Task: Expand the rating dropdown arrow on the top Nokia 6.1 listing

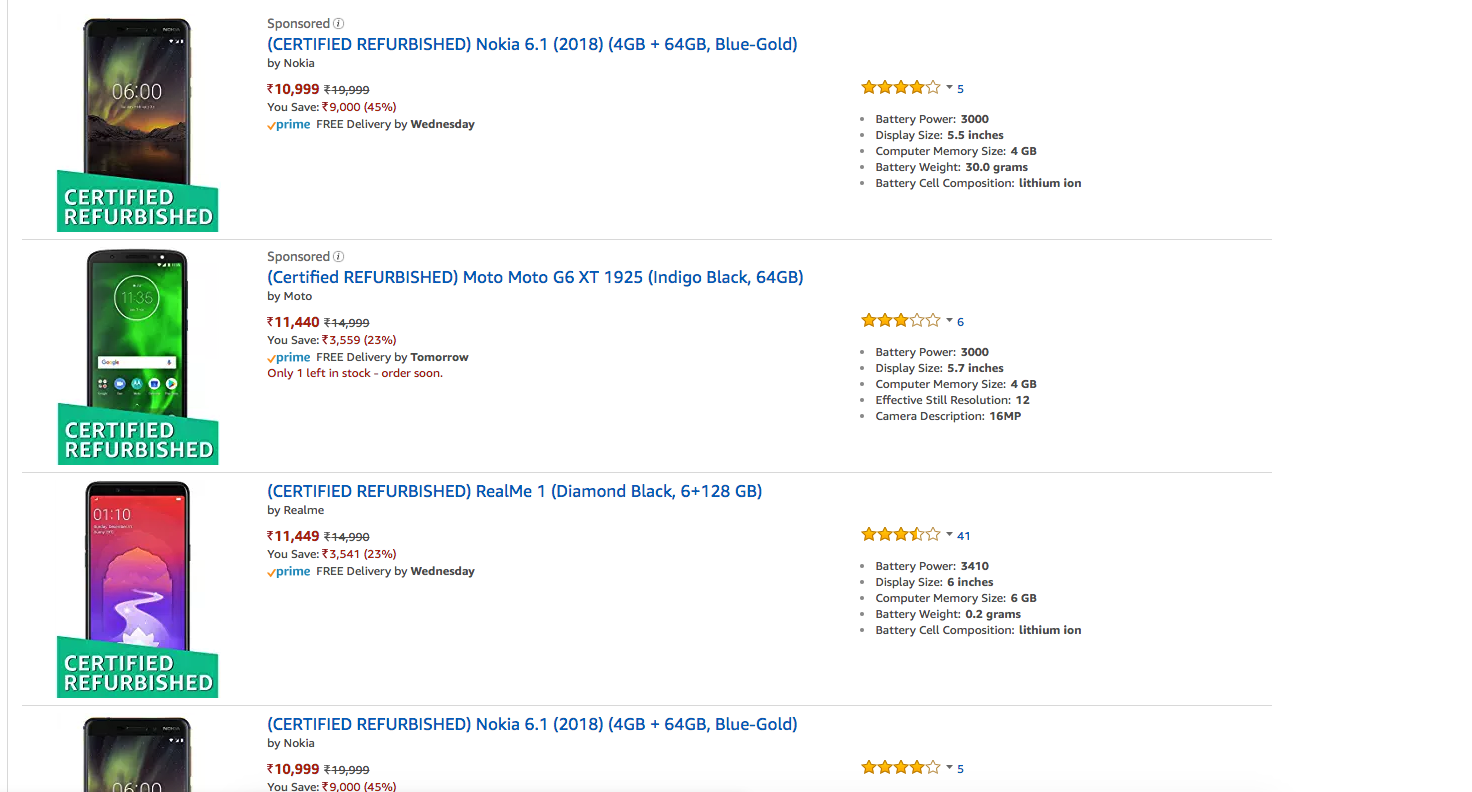Action: (x=949, y=88)
